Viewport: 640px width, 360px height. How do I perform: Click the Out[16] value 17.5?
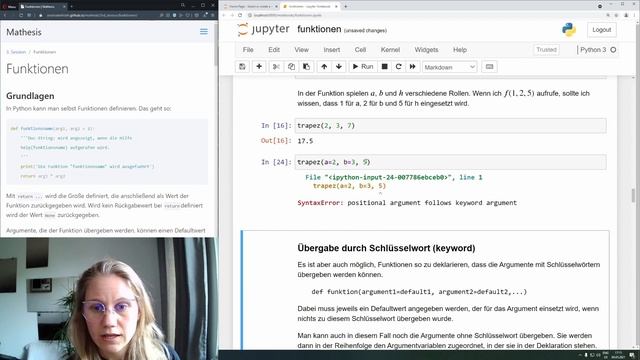click(x=305, y=141)
